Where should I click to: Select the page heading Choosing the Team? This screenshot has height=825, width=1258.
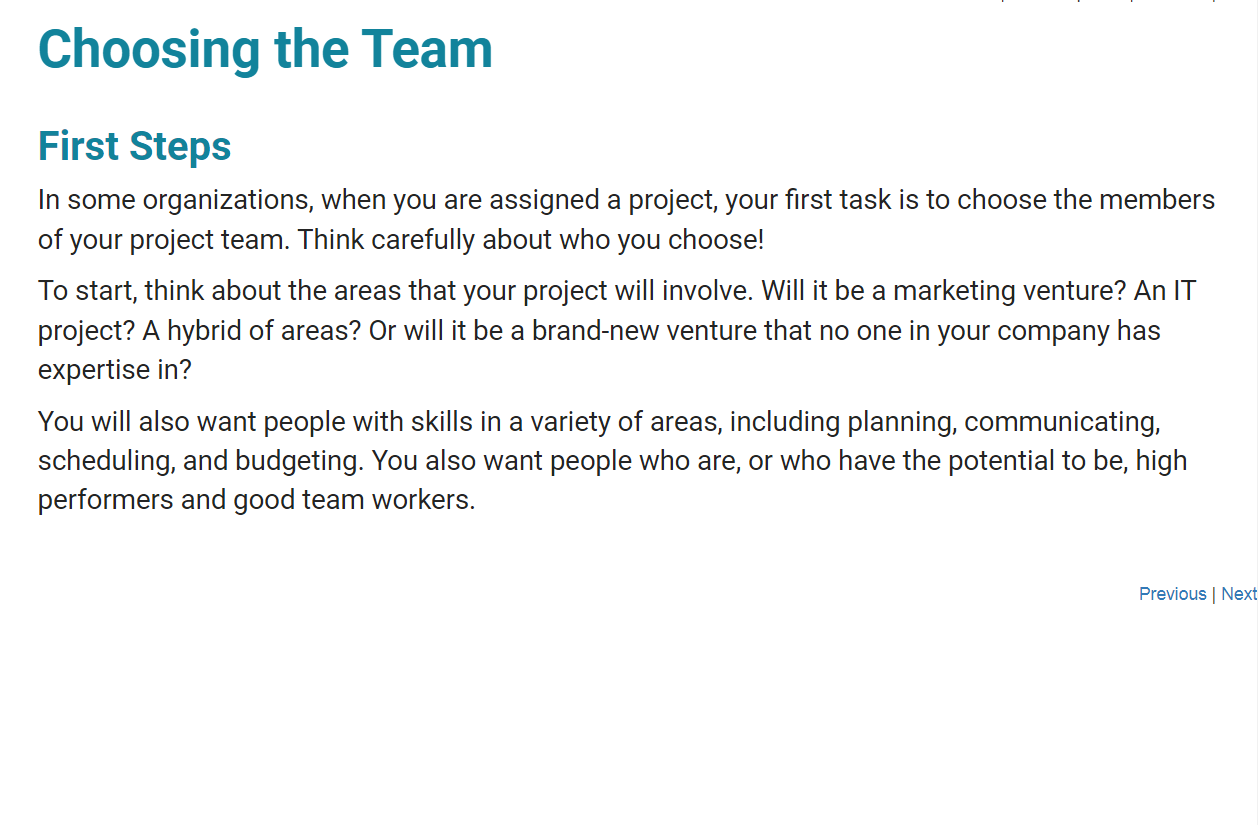click(x=265, y=48)
